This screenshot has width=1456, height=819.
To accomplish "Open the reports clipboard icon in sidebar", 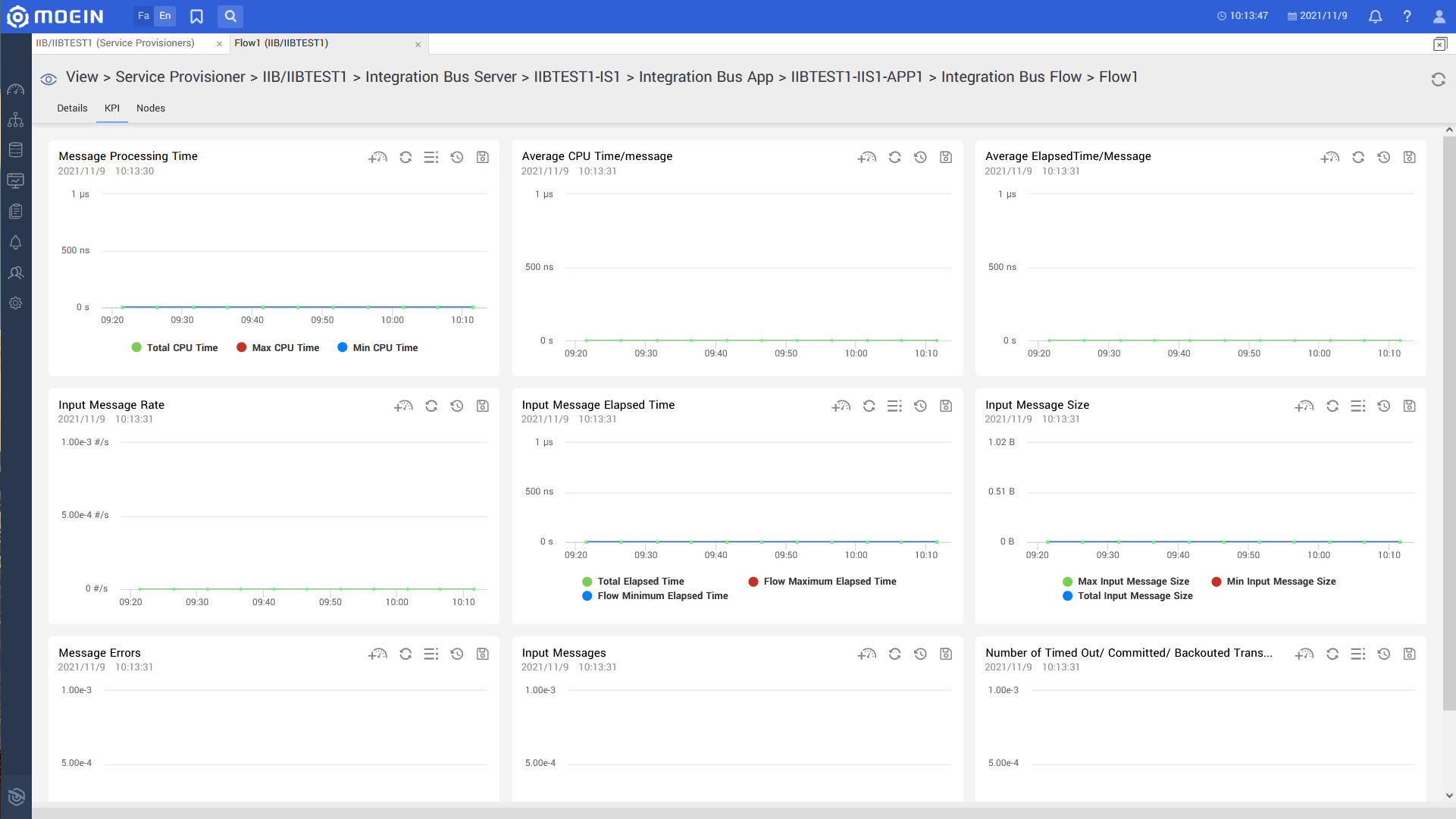I will click(15, 212).
